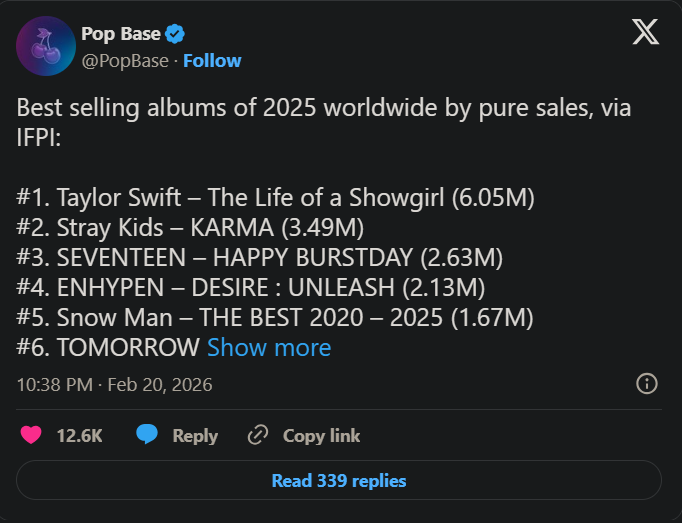The width and height of the screenshot is (682, 523).
Task: Open the info circle icon
Action: (647, 384)
